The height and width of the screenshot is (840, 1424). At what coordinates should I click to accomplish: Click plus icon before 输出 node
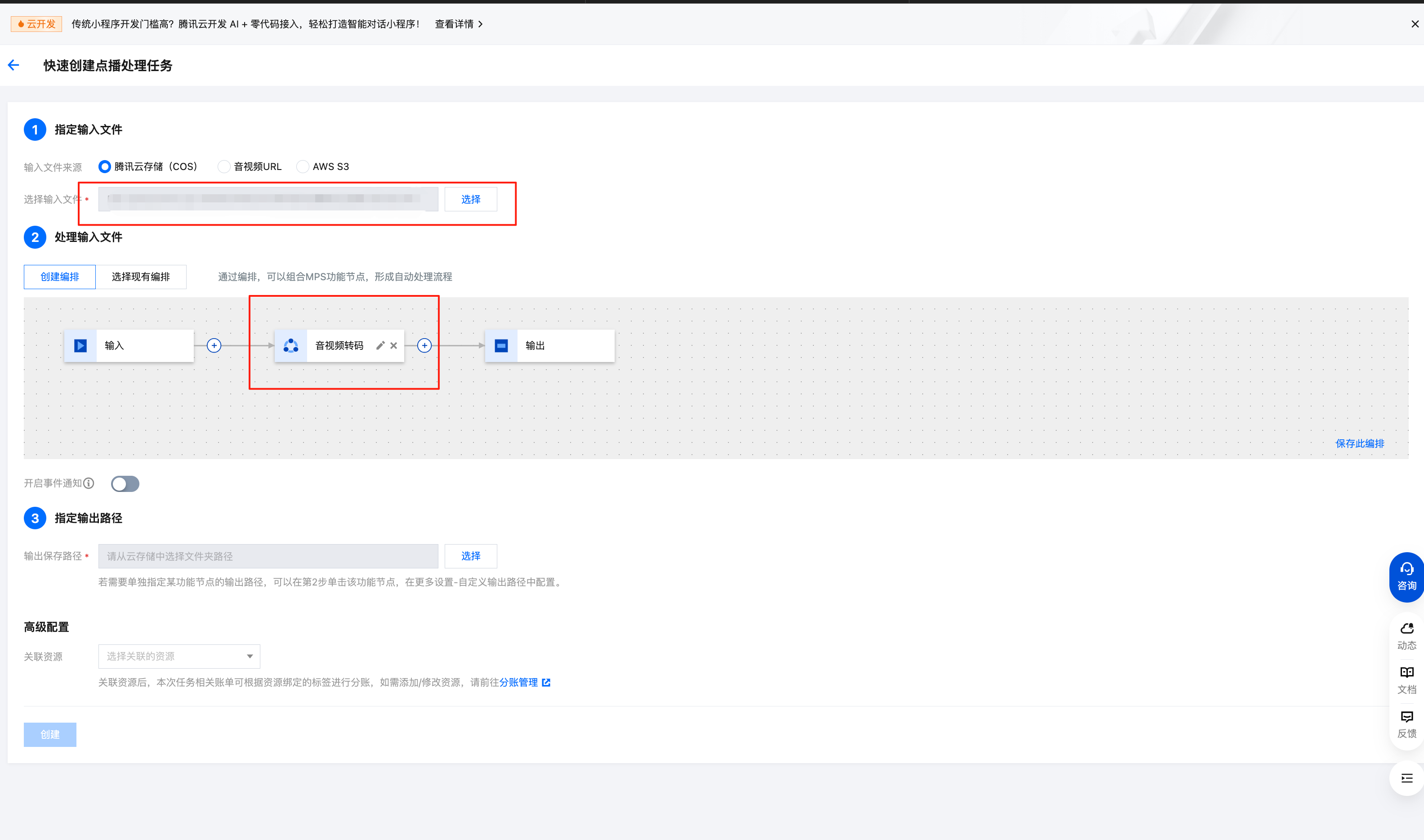click(x=424, y=345)
